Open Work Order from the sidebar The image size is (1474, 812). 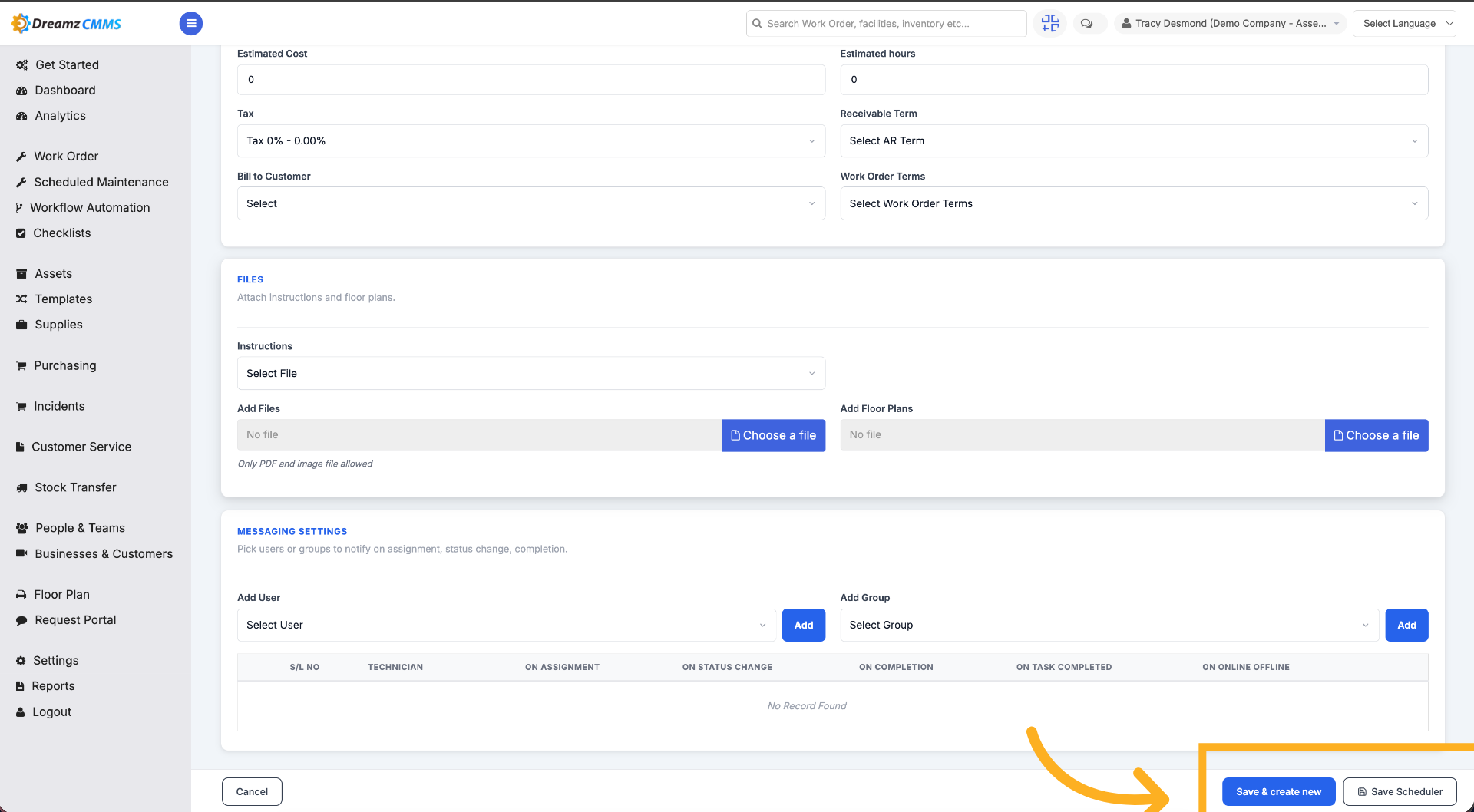[x=66, y=157]
